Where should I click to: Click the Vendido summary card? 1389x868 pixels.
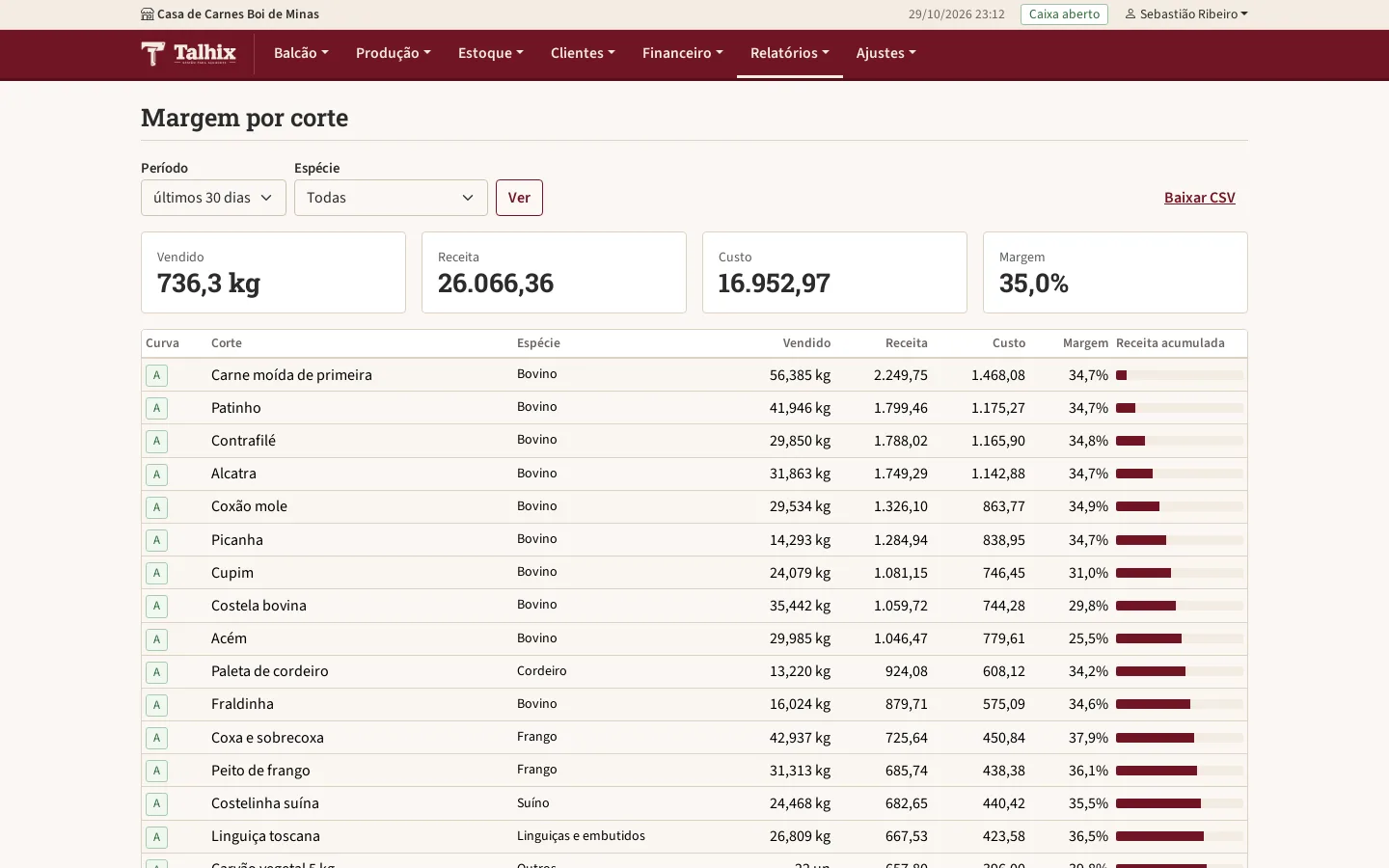tap(273, 272)
